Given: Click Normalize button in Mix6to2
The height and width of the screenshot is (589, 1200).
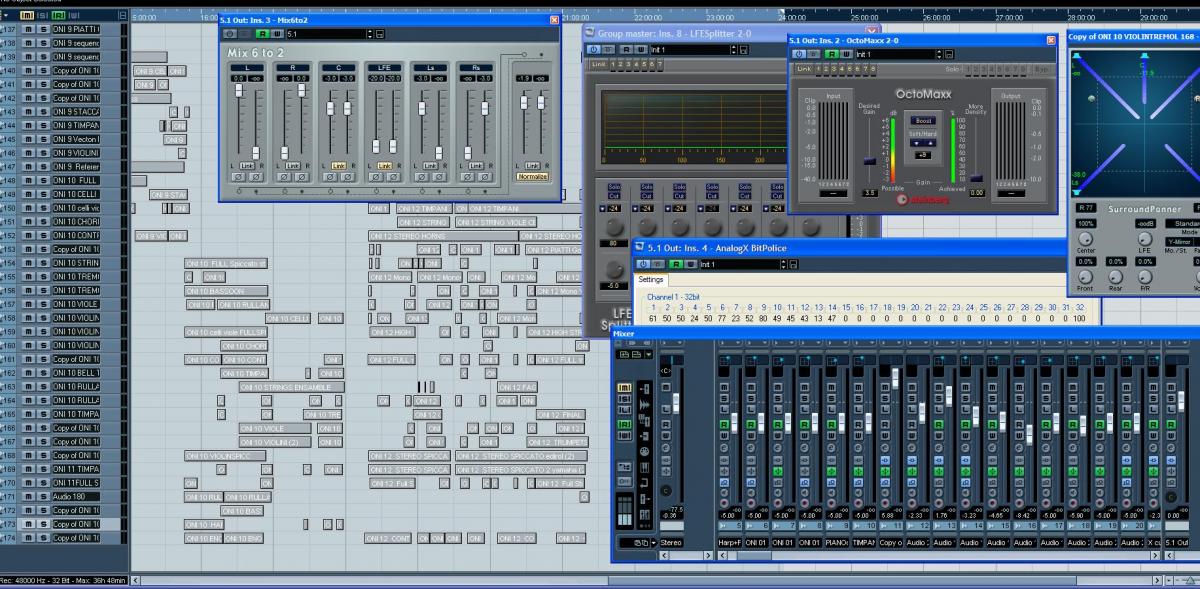Looking at the screenshot, I should point(533,176).
